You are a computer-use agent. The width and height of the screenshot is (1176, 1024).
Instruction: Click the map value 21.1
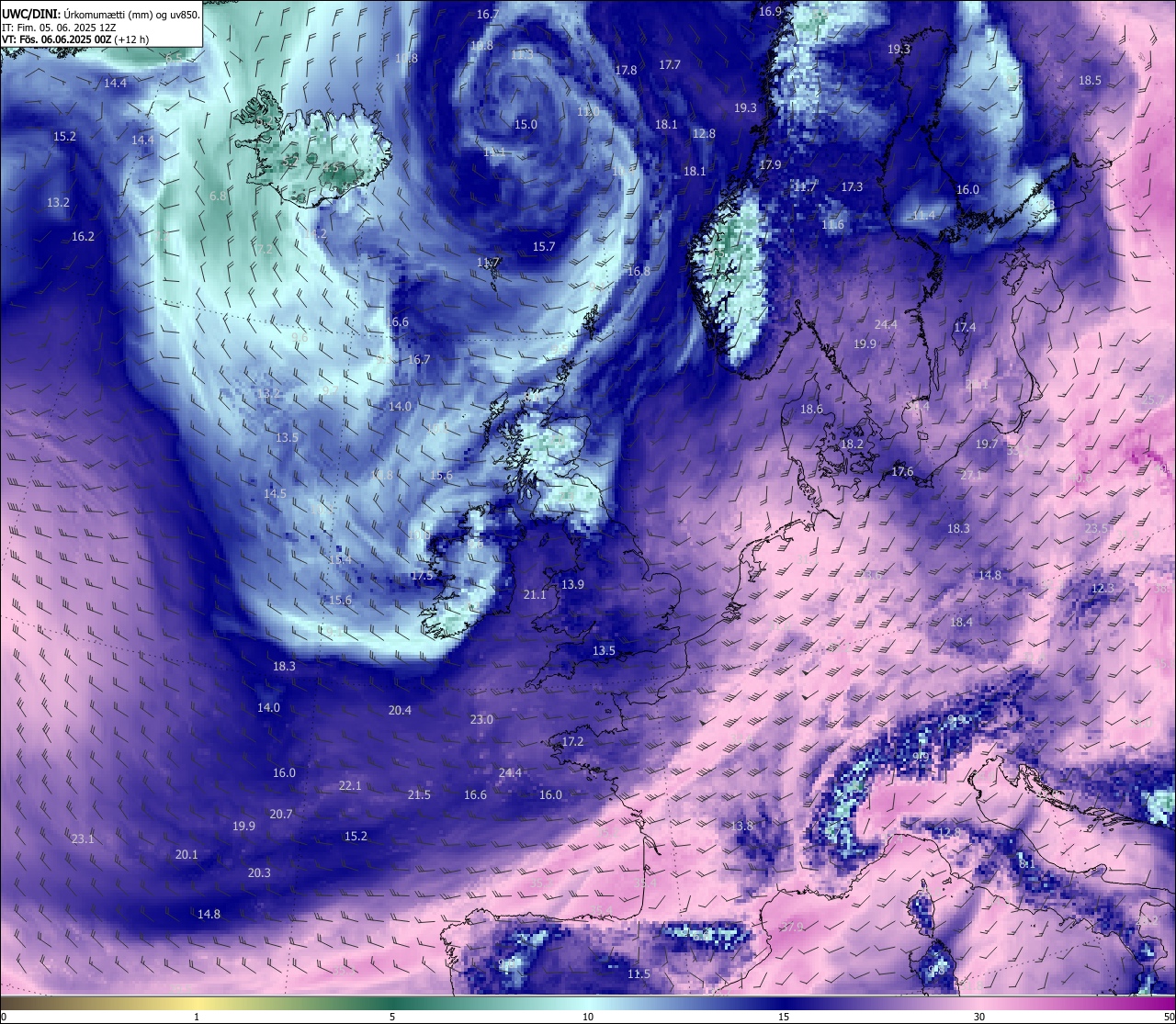point(535,595)
